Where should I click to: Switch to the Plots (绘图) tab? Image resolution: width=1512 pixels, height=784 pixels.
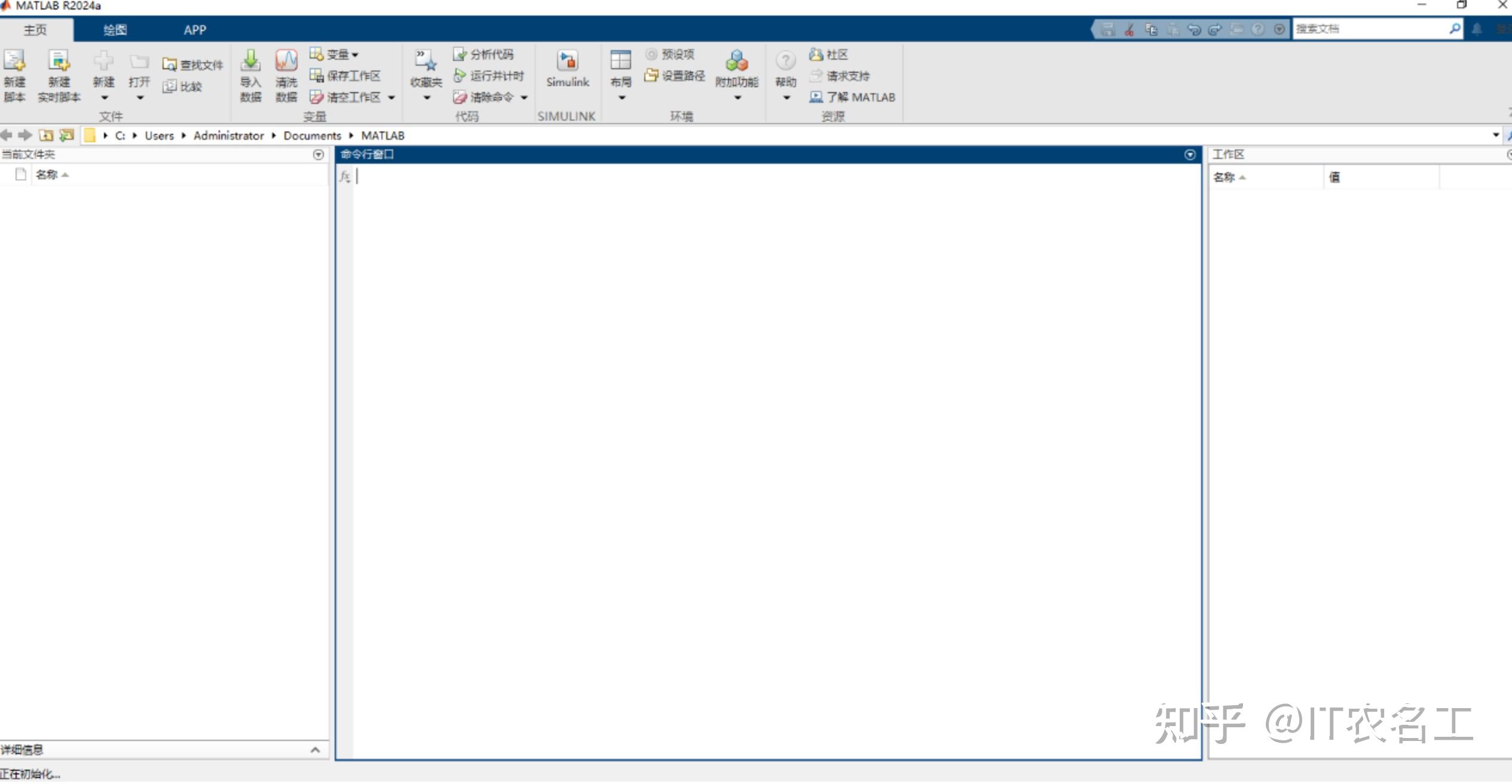coord(115,30)
